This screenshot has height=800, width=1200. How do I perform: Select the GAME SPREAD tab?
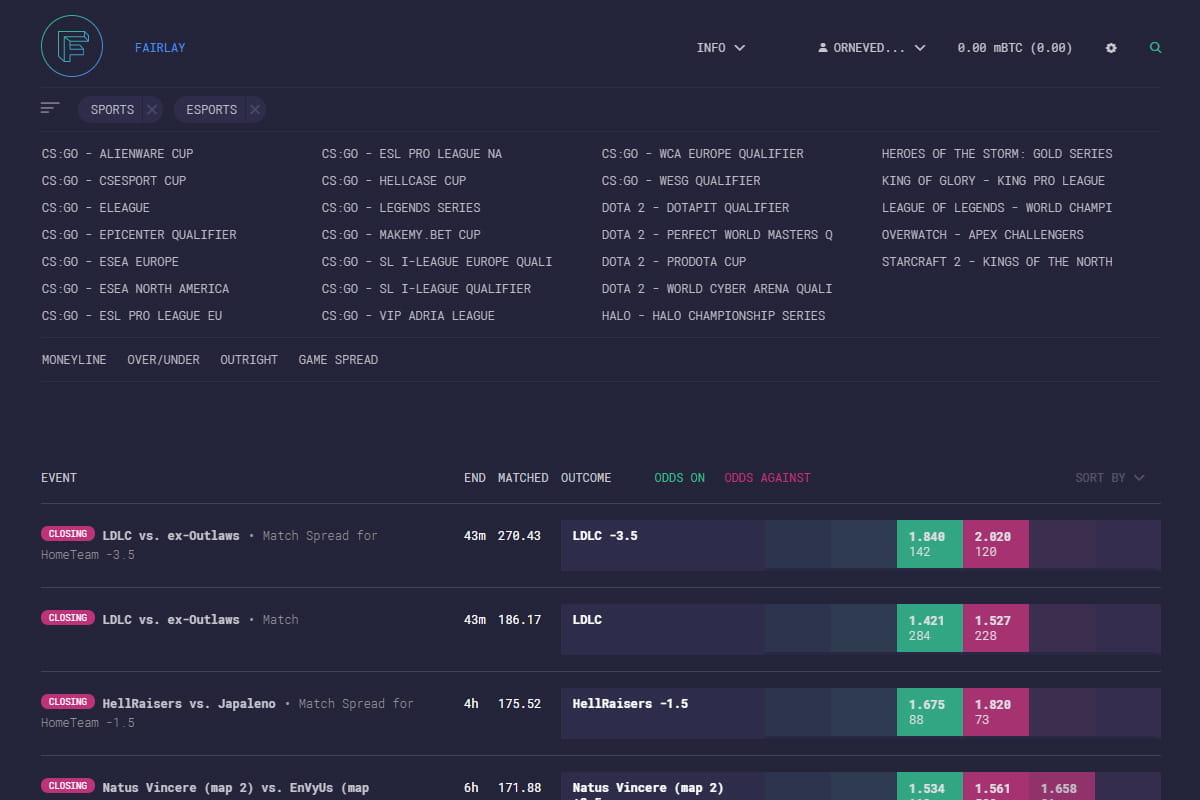click(x=338, y=360)
